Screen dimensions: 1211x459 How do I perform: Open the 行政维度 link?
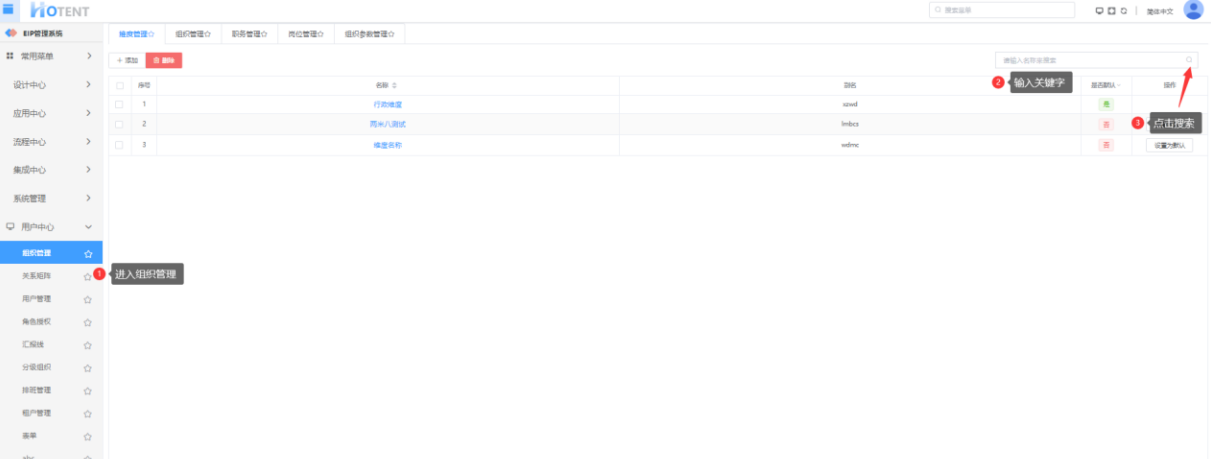tap(388, 104)
